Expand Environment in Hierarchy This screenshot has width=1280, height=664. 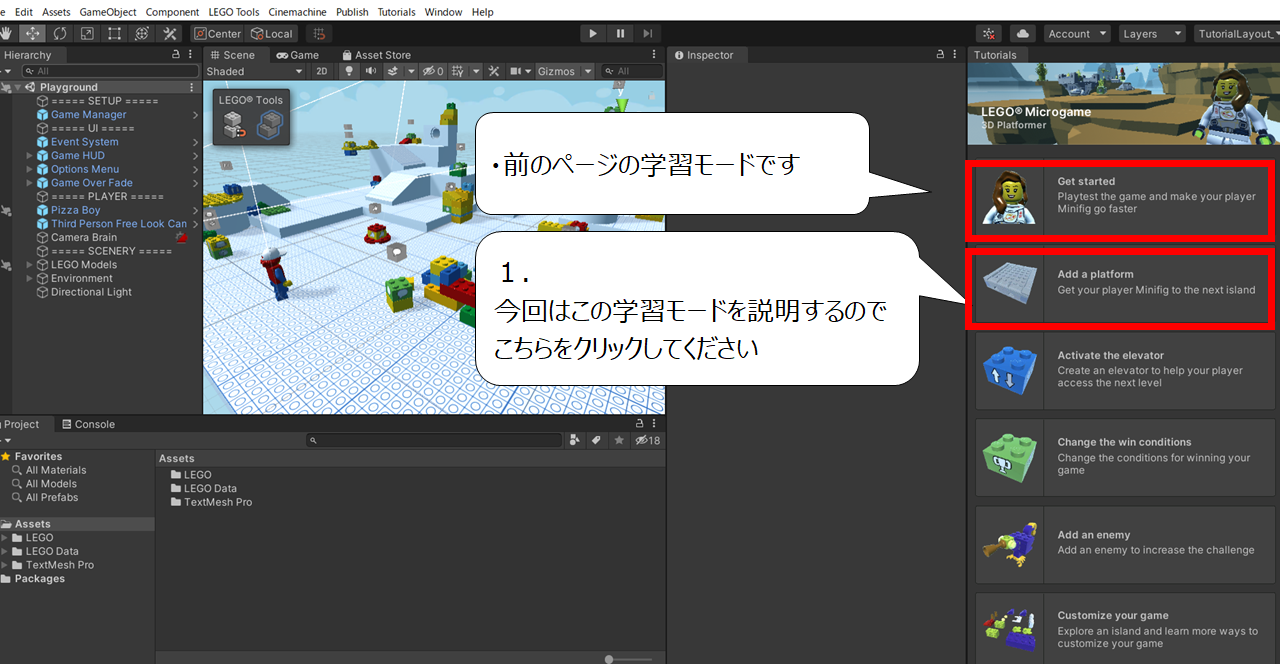29,278
